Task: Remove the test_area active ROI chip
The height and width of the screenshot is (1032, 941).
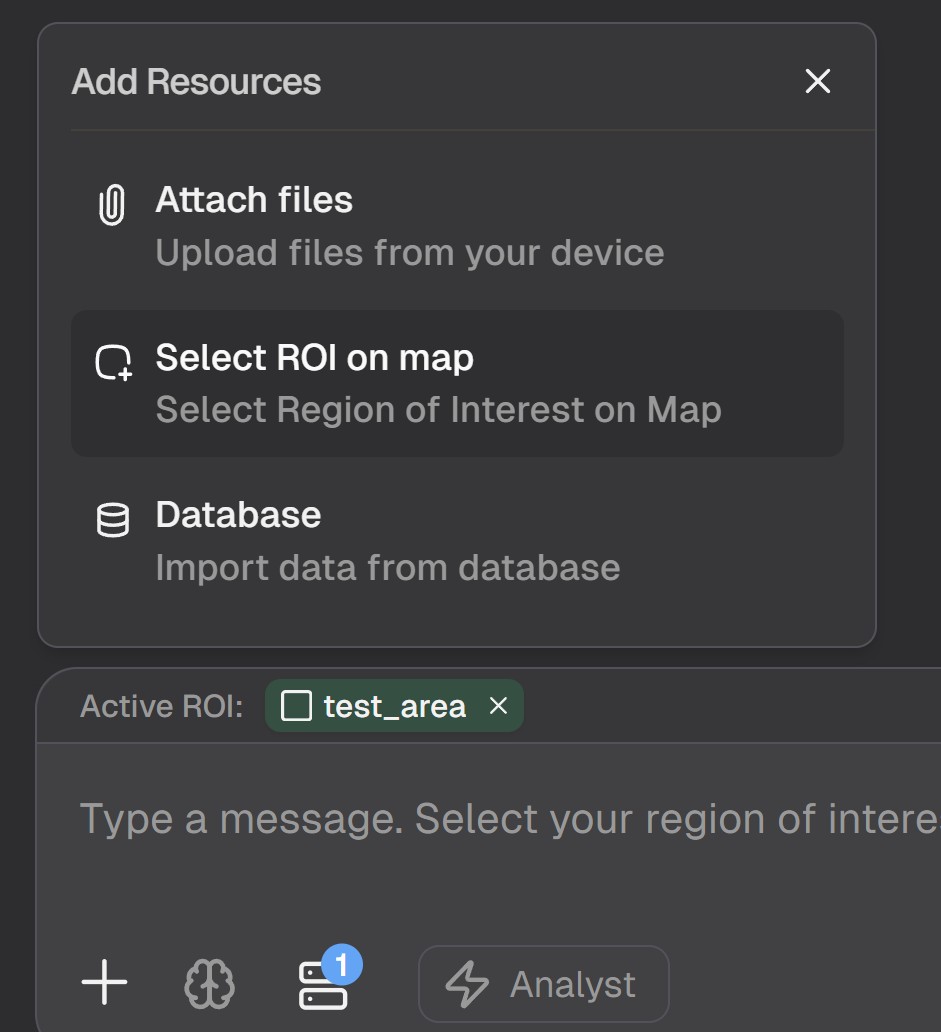Action: click(x=498, y=706)
